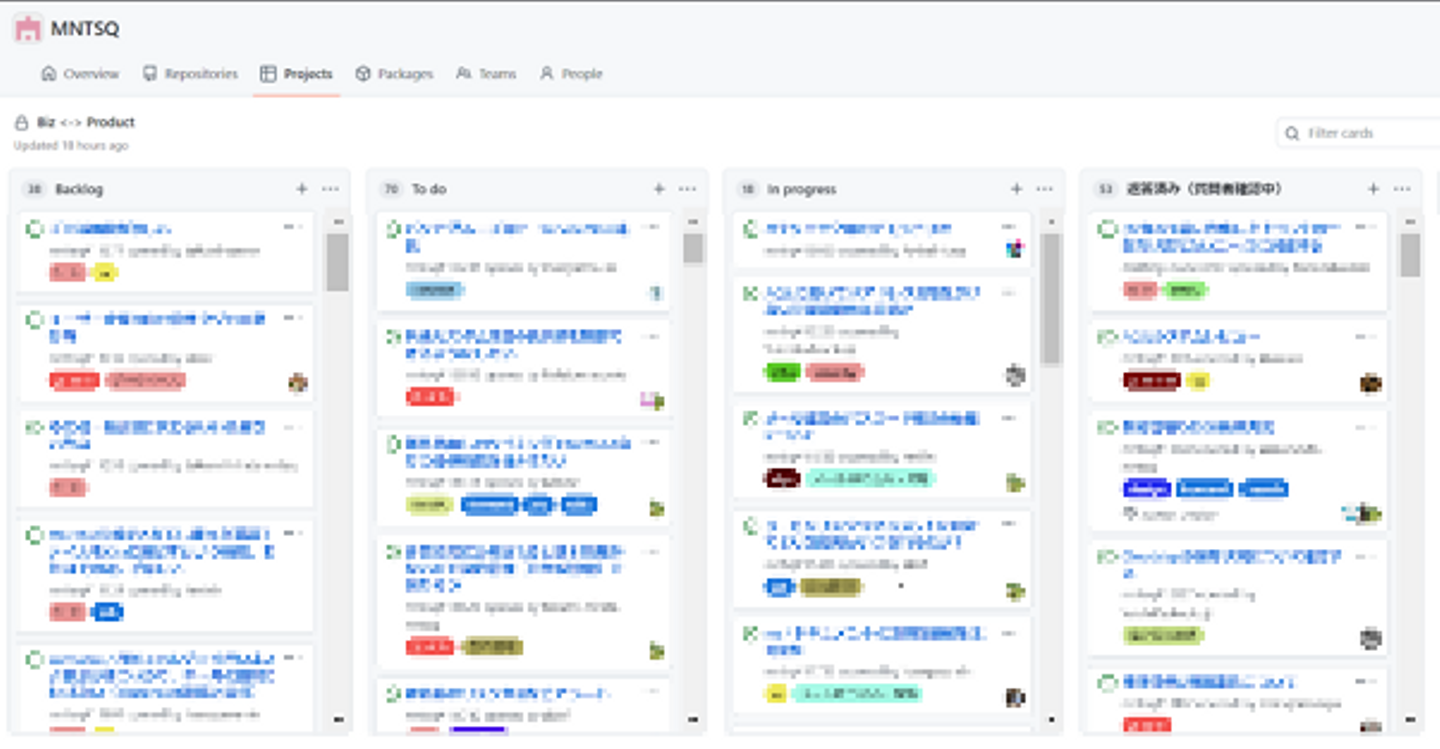Click the To do scrollbar down arrow
This screenshot has height=749, width=1440.
tap(694, 719)
